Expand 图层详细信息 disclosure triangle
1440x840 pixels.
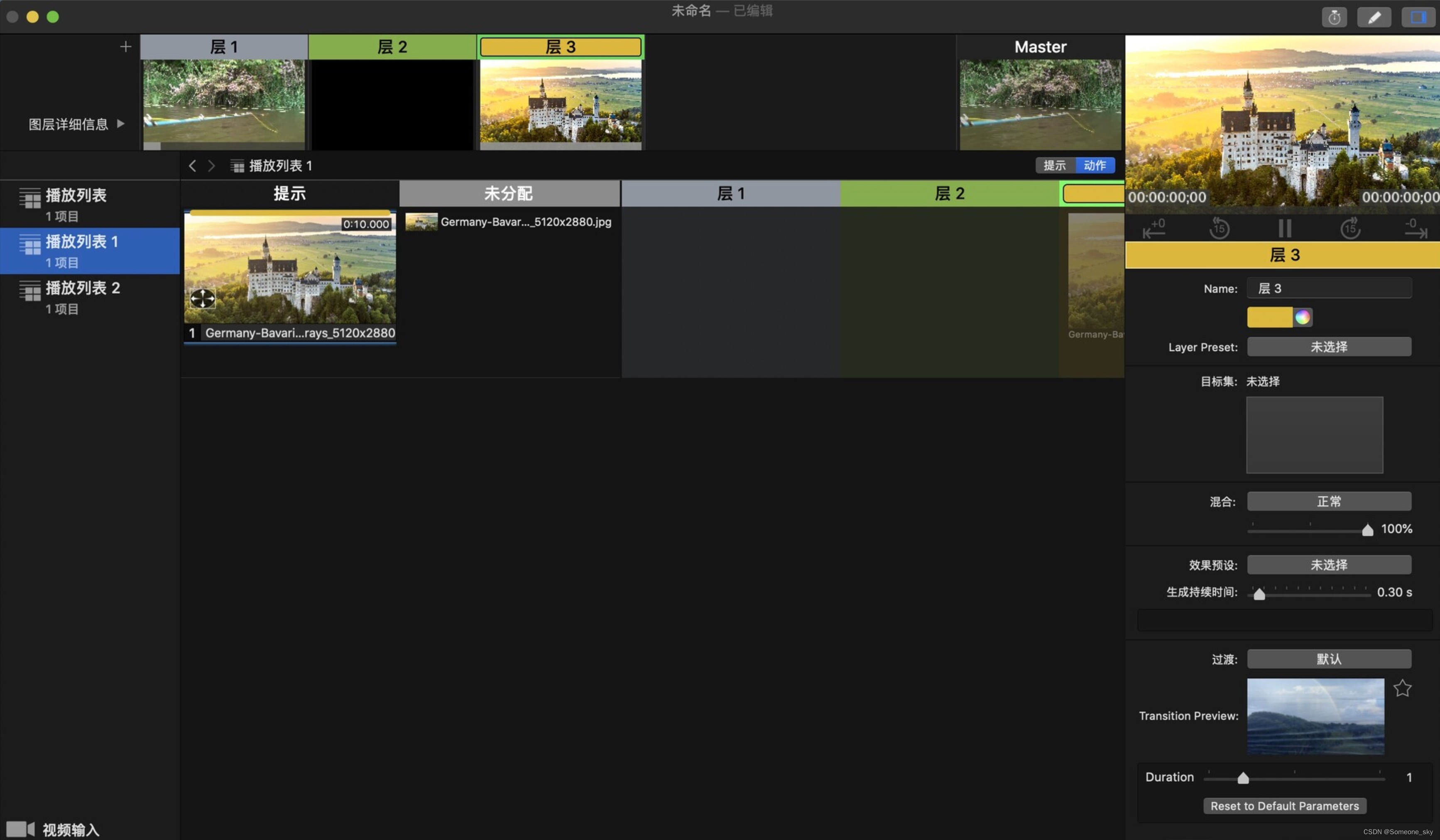tap(120, 123)
